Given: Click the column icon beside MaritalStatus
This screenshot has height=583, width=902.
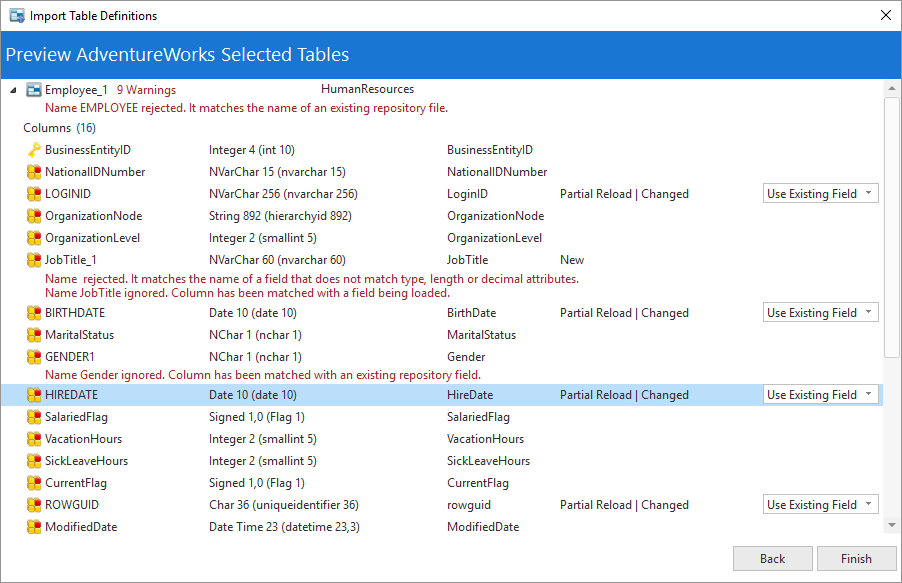Looking at the screenshot, I should click(34, 335).
